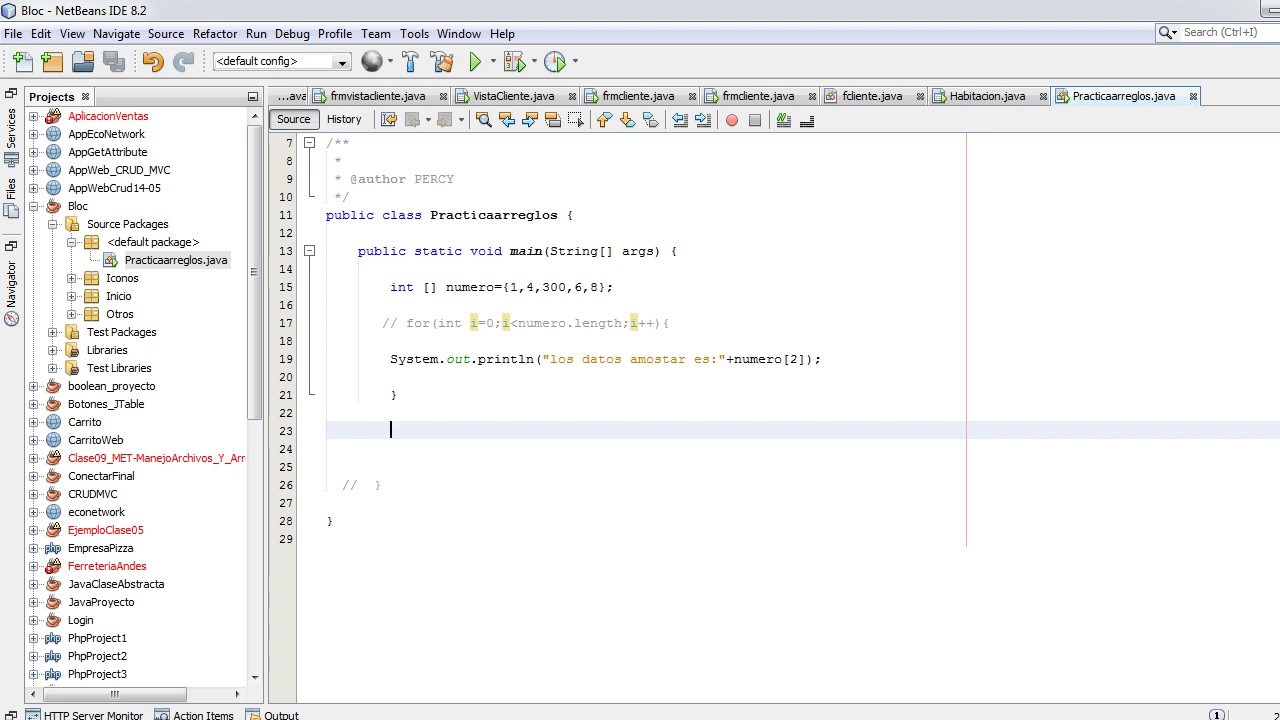Toggle highlight search icon
The height and width of the screenshot is (720, 1280).
pos(553,120)
